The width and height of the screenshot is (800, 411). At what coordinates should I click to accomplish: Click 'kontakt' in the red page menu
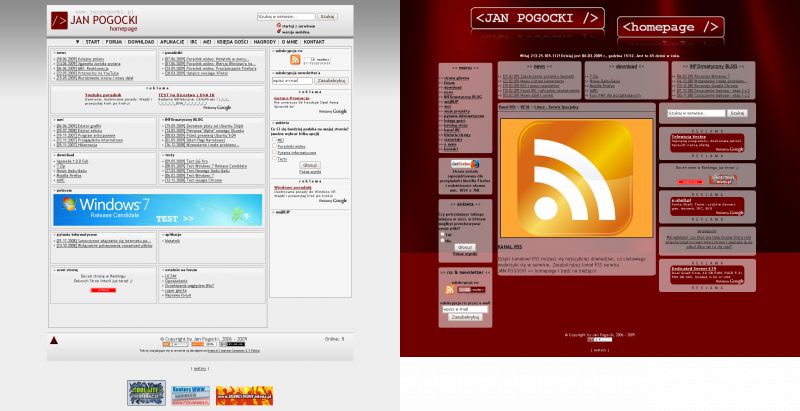[451, 149]
